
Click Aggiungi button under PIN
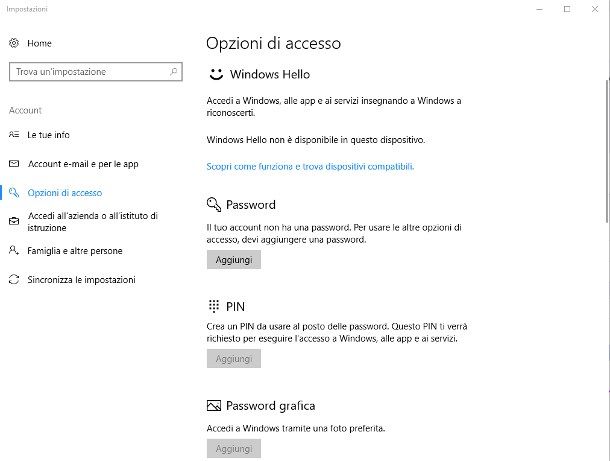point(234,358)
